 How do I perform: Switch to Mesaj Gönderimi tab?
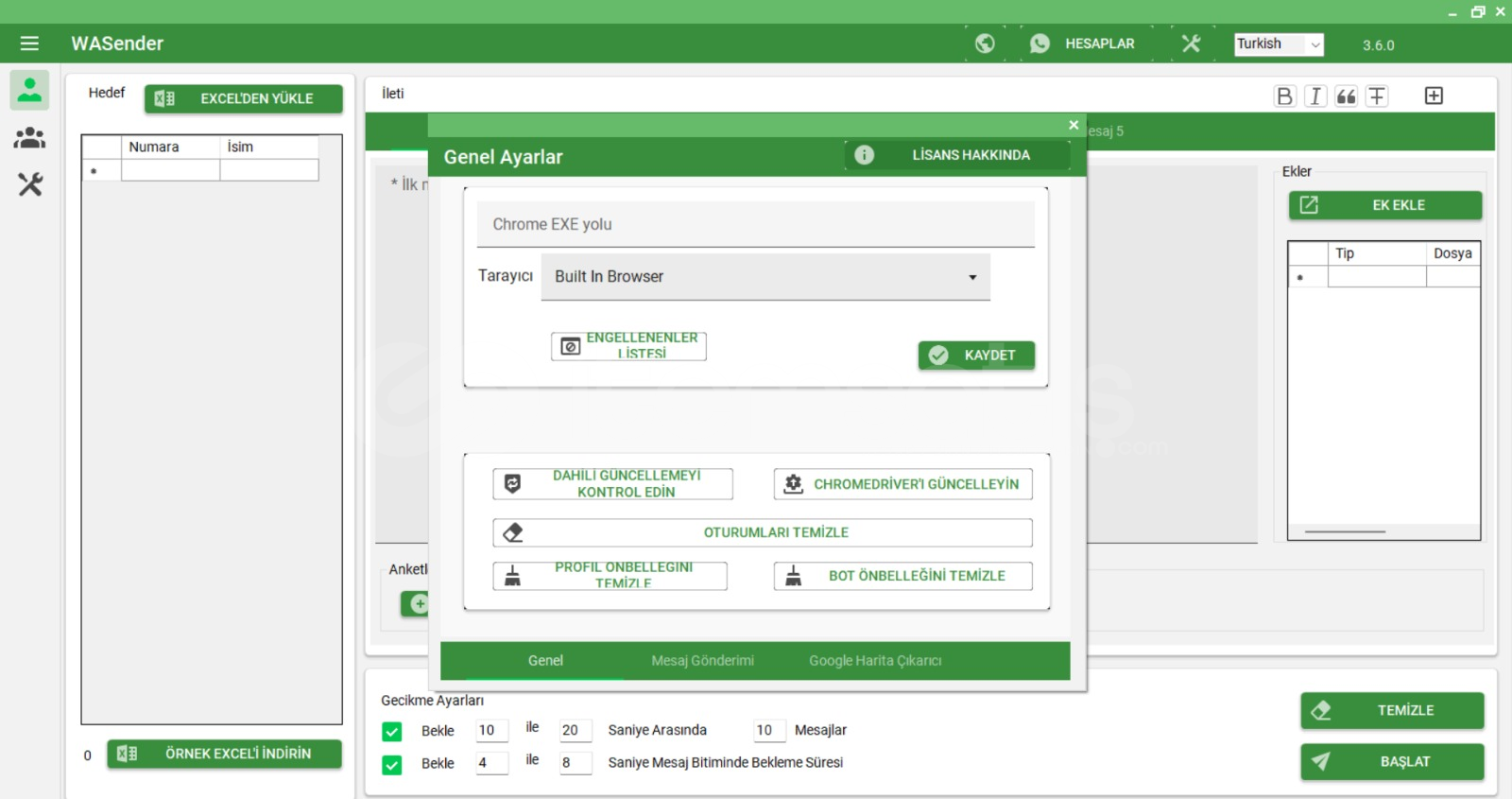[702, 661]
